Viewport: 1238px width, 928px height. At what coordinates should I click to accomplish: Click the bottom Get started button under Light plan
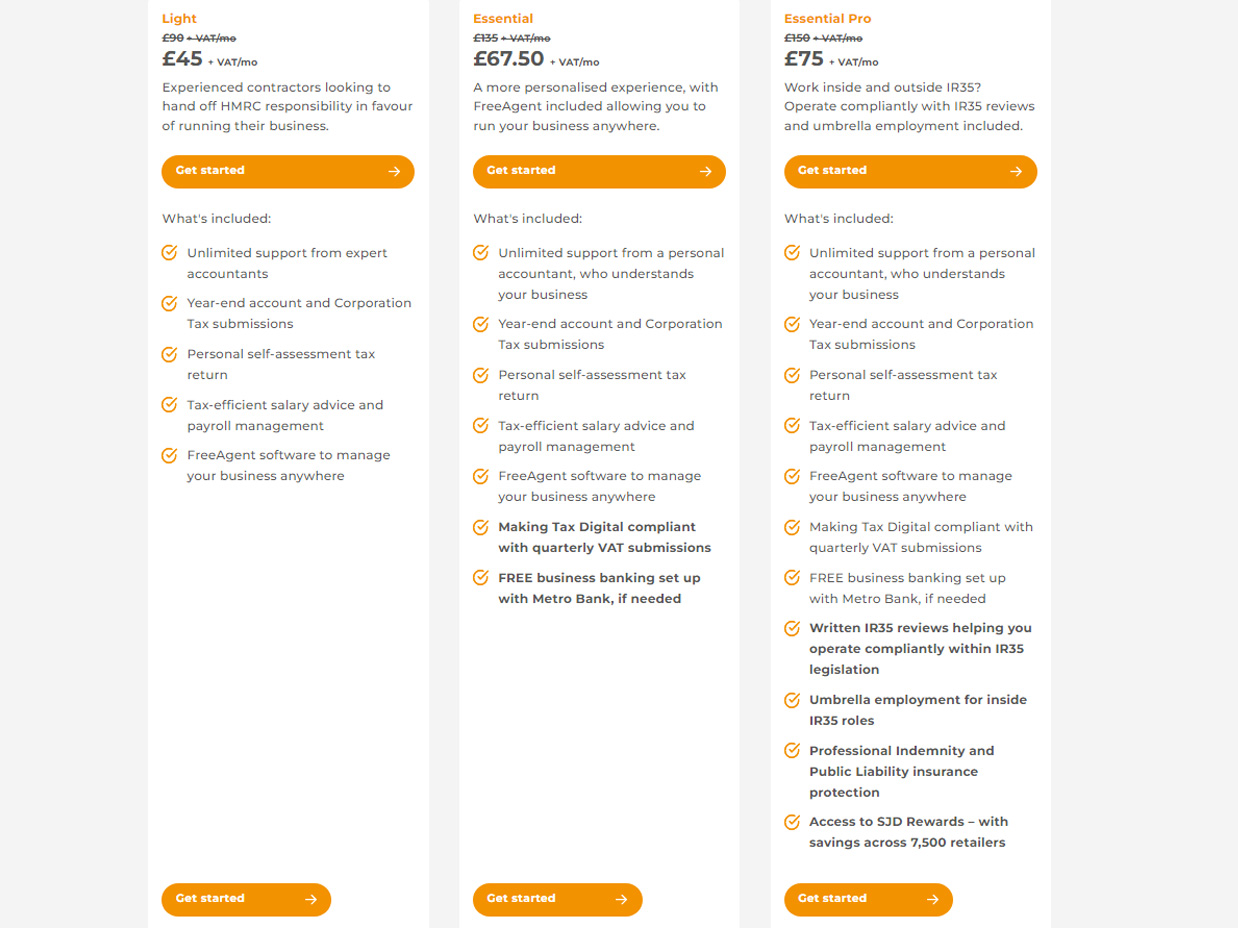(246, 899)
